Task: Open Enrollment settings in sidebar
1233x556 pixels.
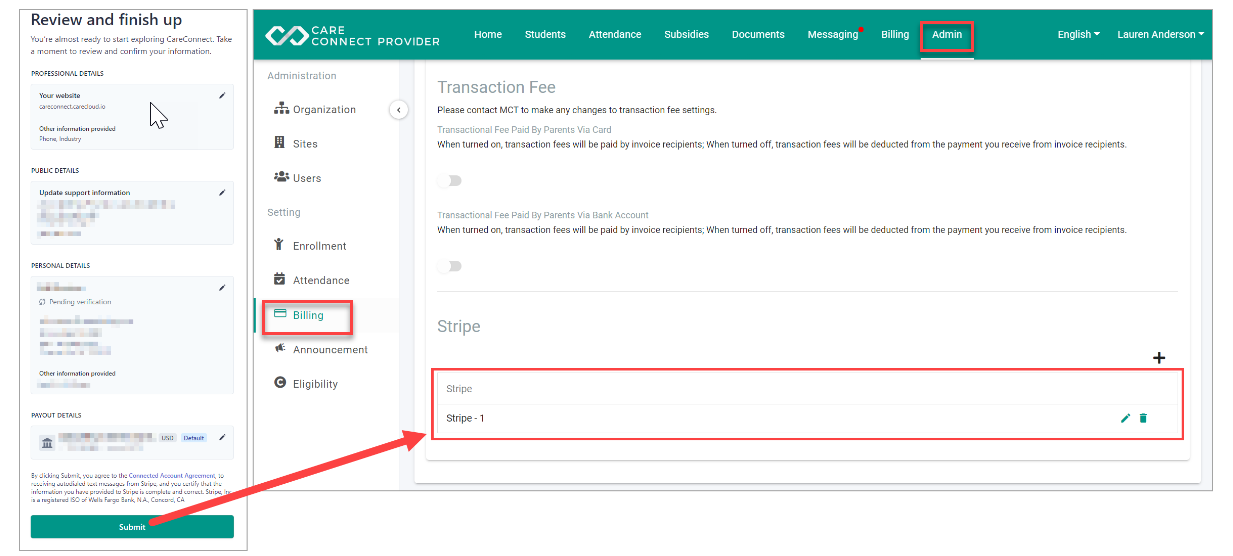Action: click(x=310, y=246)
